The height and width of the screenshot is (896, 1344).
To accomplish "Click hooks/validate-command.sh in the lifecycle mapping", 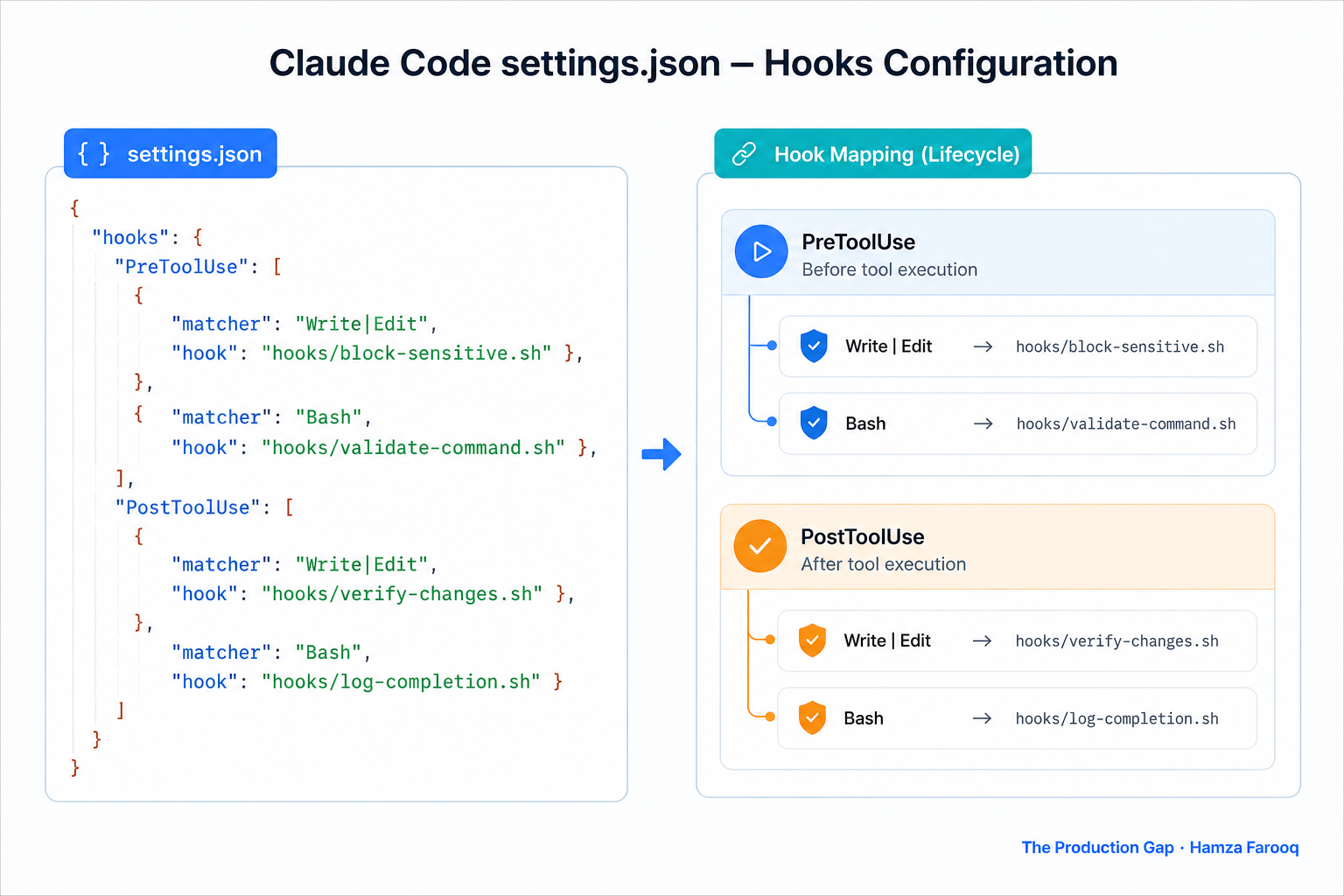I will pos(1126,423).
